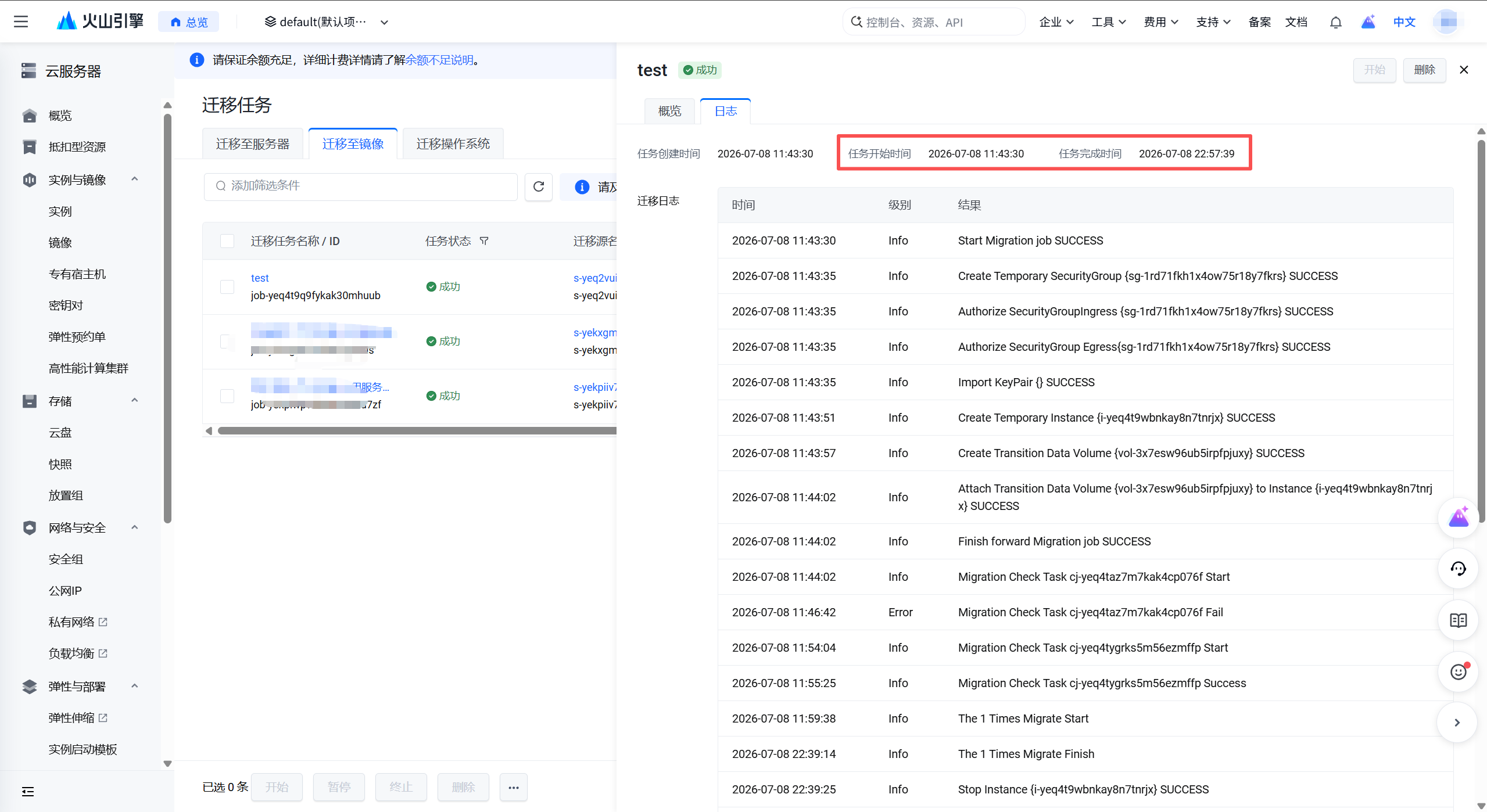Open the customer support headset icon

(x=1458, y=569)
